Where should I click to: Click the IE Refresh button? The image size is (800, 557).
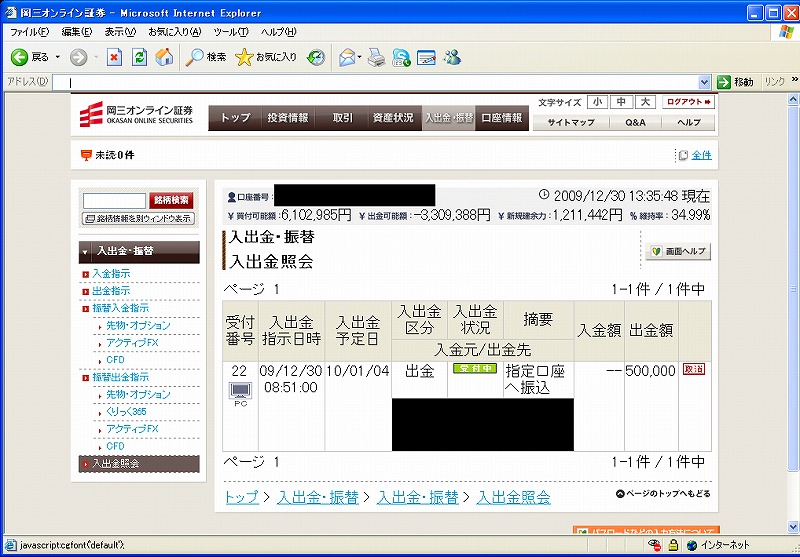click(x=139, y=57)
